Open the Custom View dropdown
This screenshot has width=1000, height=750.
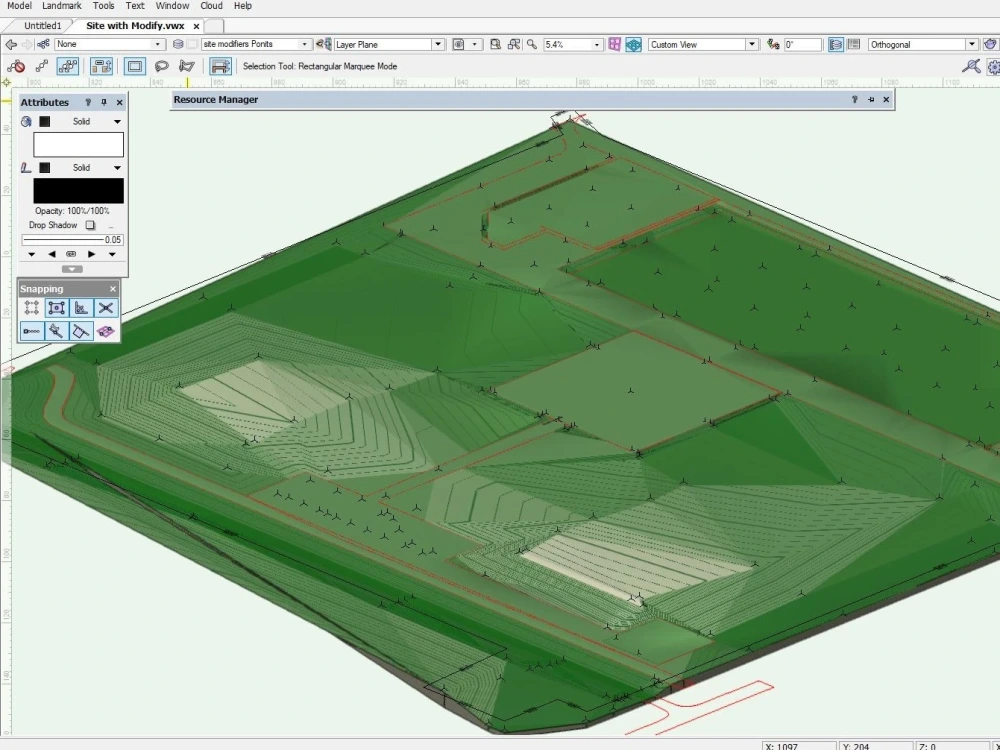(703, 45)
